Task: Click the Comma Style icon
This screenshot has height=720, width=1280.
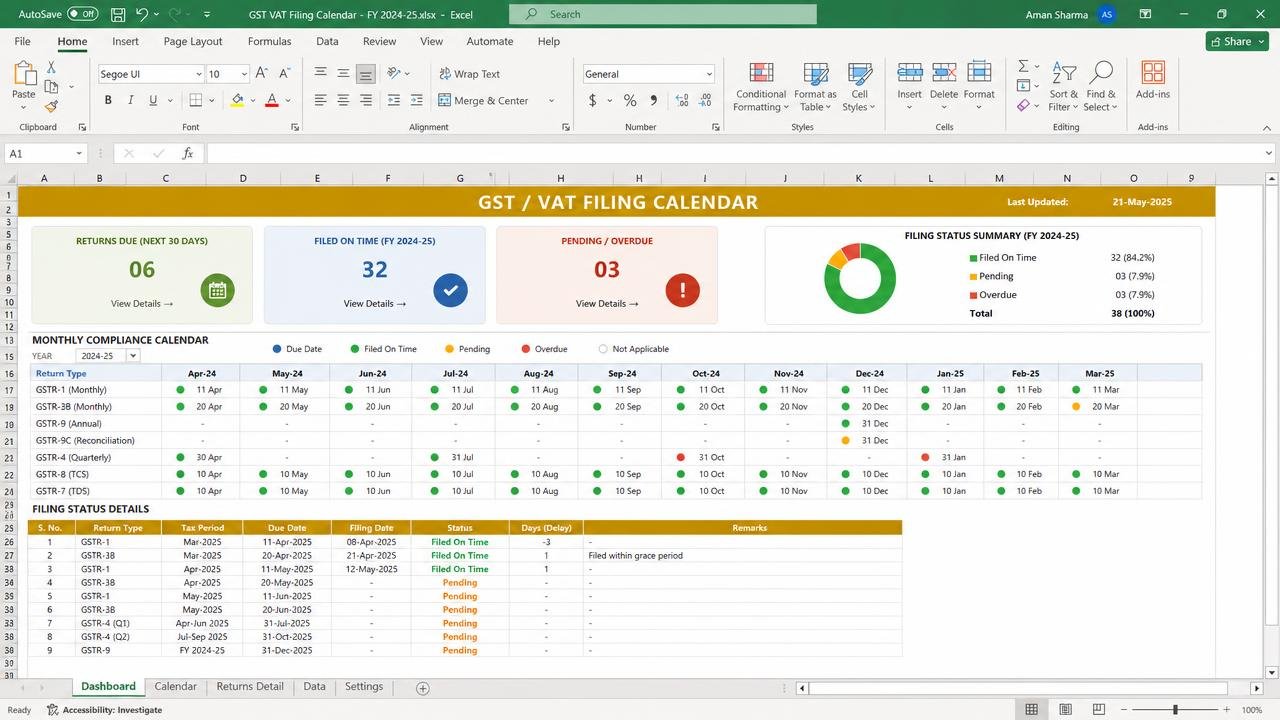Action: tap(654, 100)
